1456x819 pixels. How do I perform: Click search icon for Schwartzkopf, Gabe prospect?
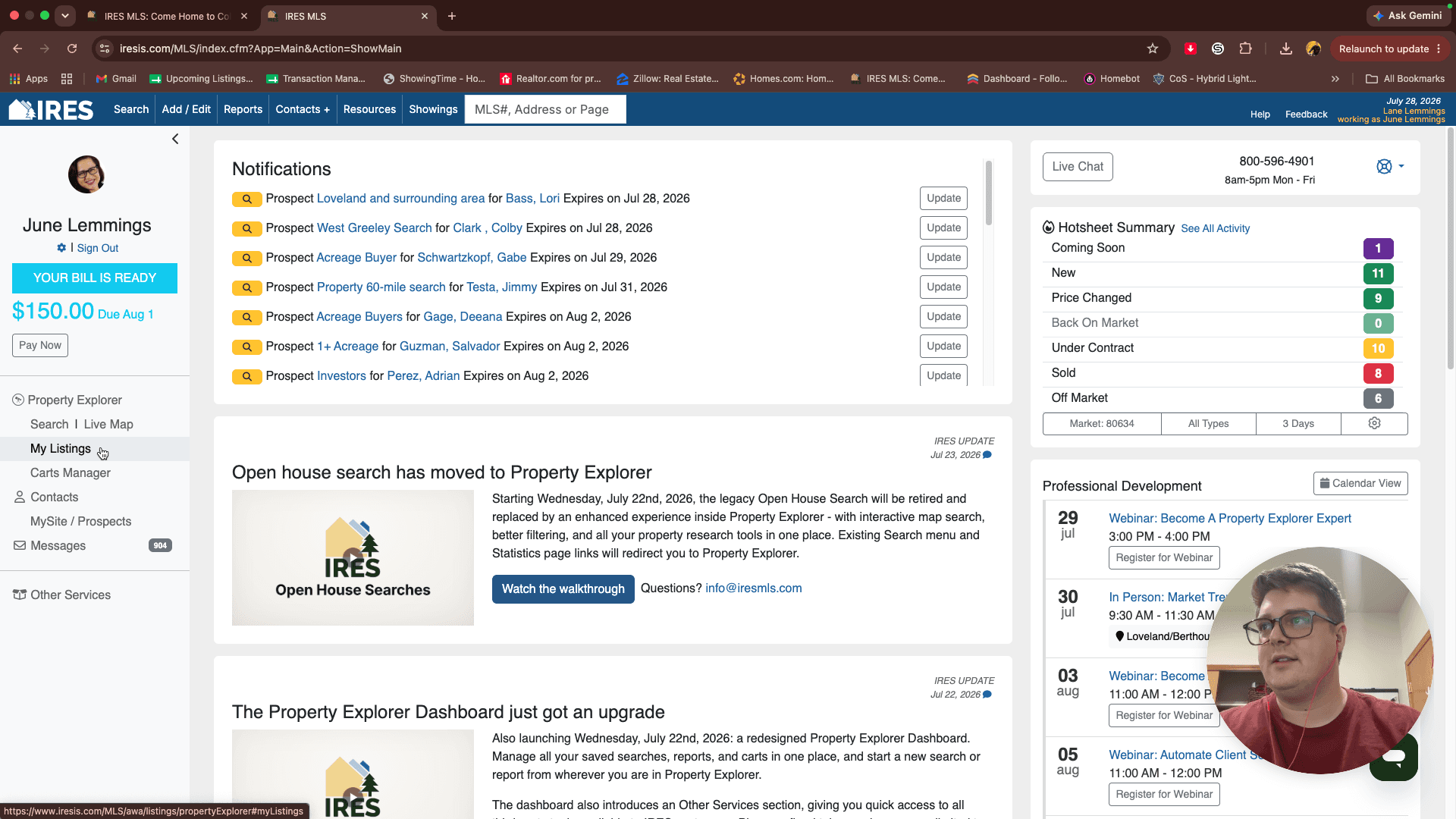246,258
